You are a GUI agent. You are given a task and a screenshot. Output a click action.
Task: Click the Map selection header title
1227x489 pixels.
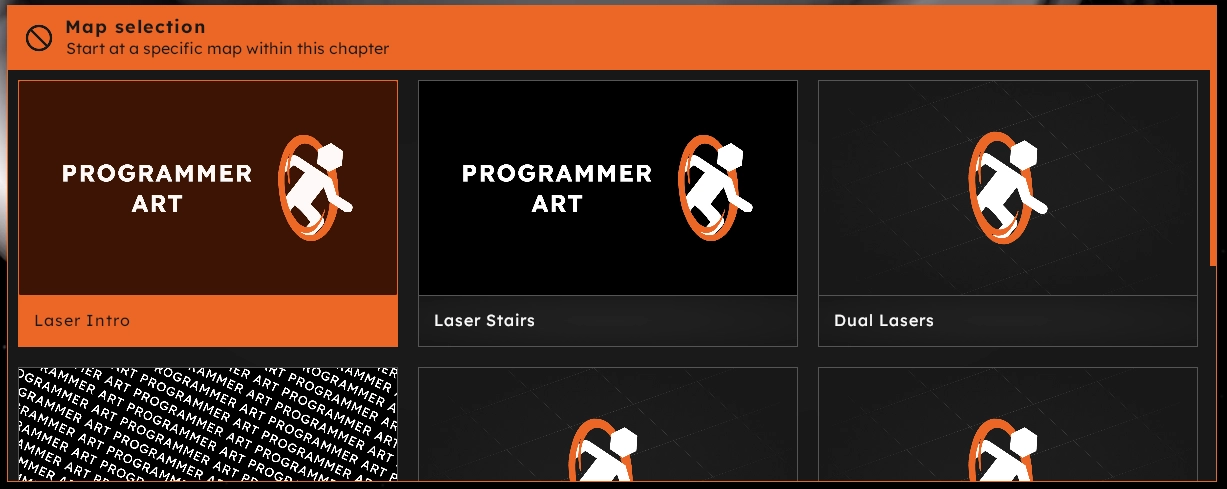[x=135, y=27]
